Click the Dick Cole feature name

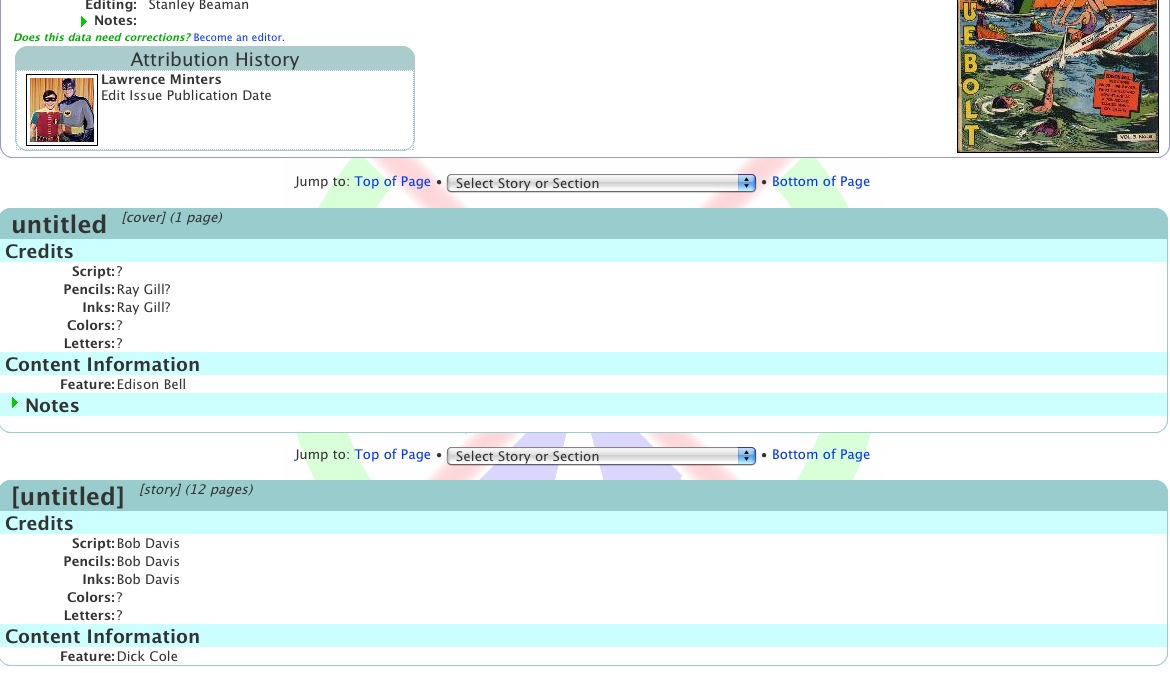[147, 657]
